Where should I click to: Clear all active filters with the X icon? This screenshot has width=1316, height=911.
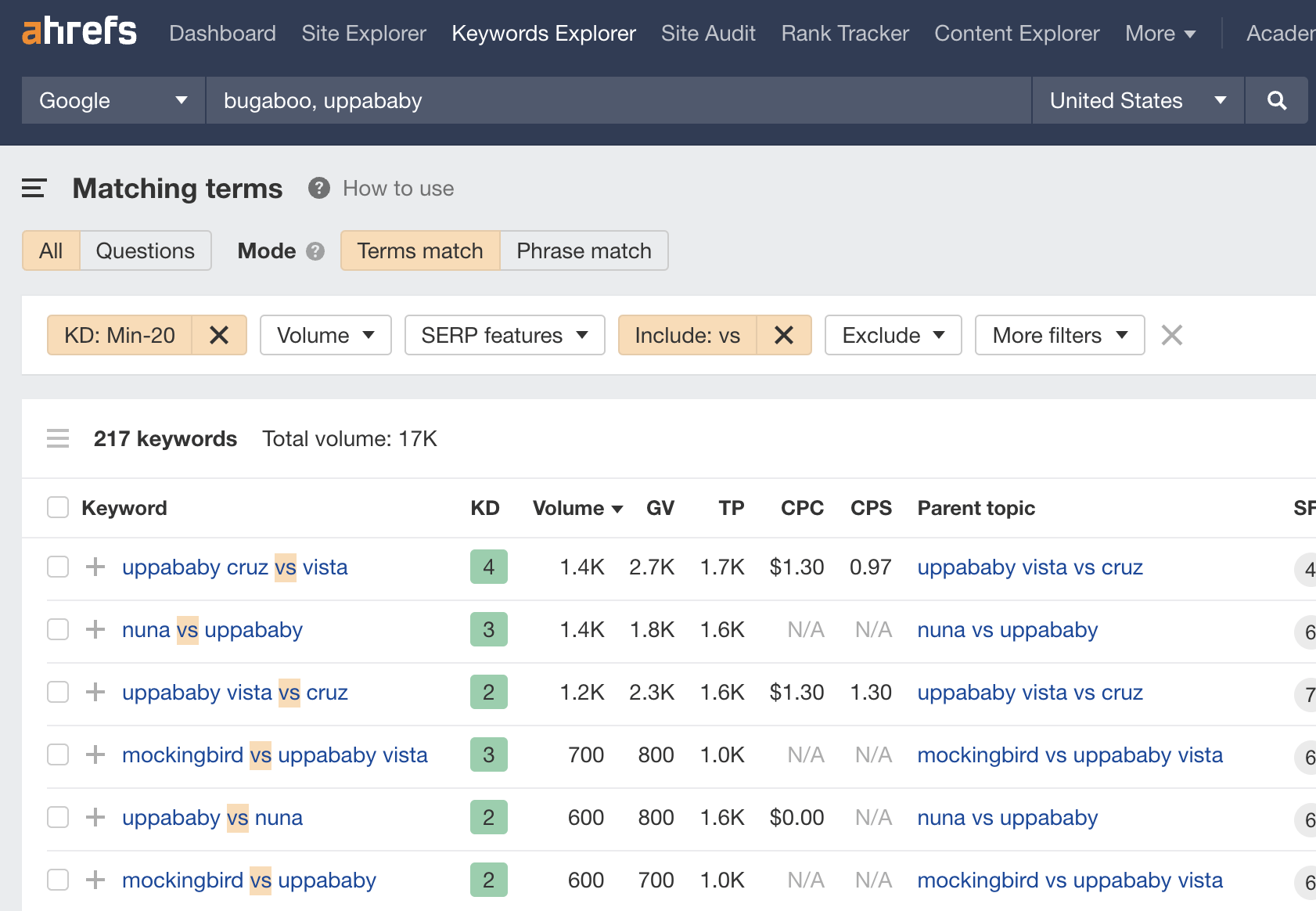1171,335
